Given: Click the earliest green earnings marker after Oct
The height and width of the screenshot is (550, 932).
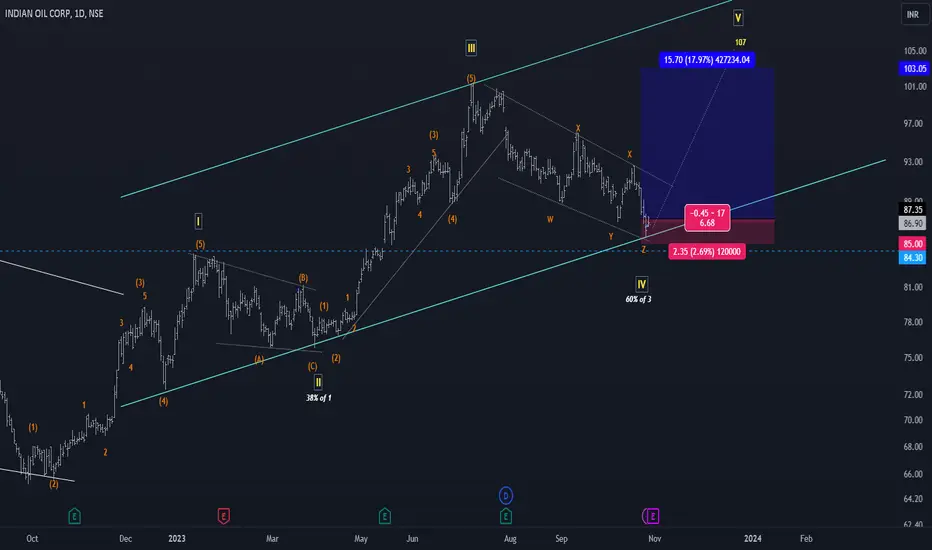Looking at the screenshot, I should [x=74, y=516].
